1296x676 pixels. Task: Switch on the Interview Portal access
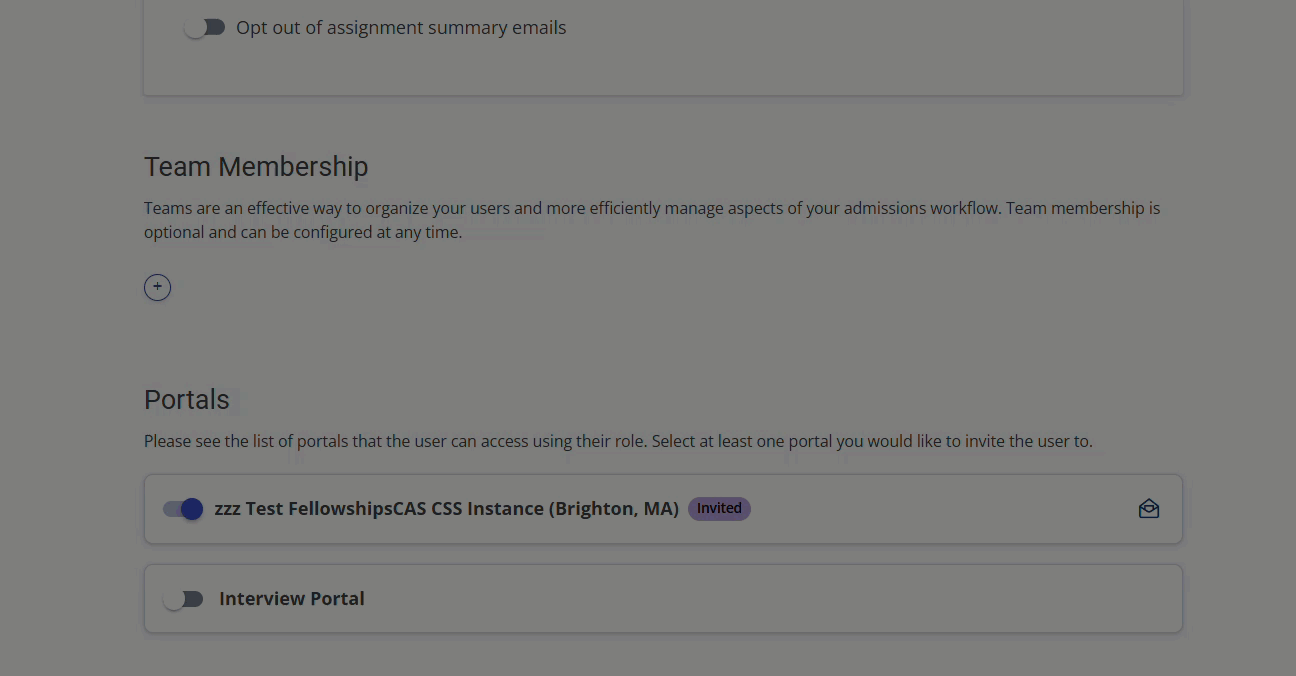184,598
